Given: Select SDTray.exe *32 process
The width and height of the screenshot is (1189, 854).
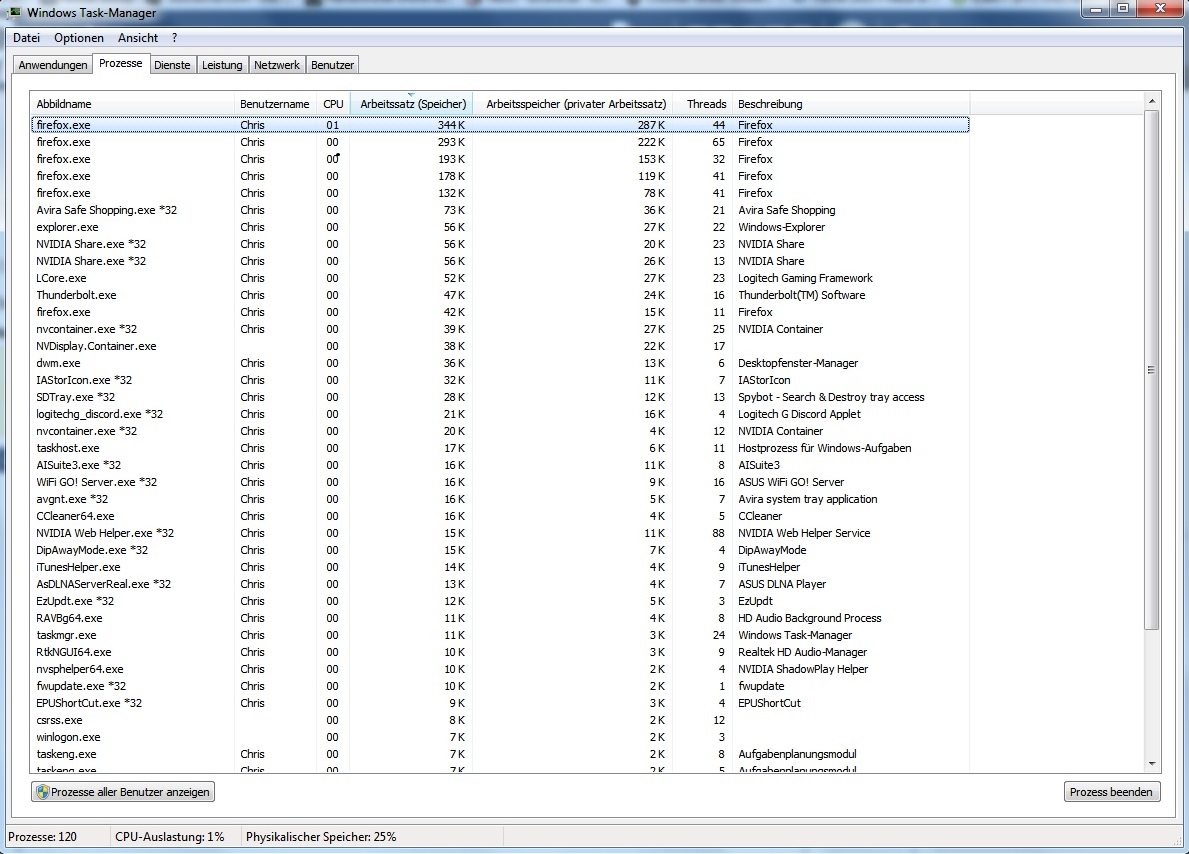Looking at the screenshot, I should (500, 397).
